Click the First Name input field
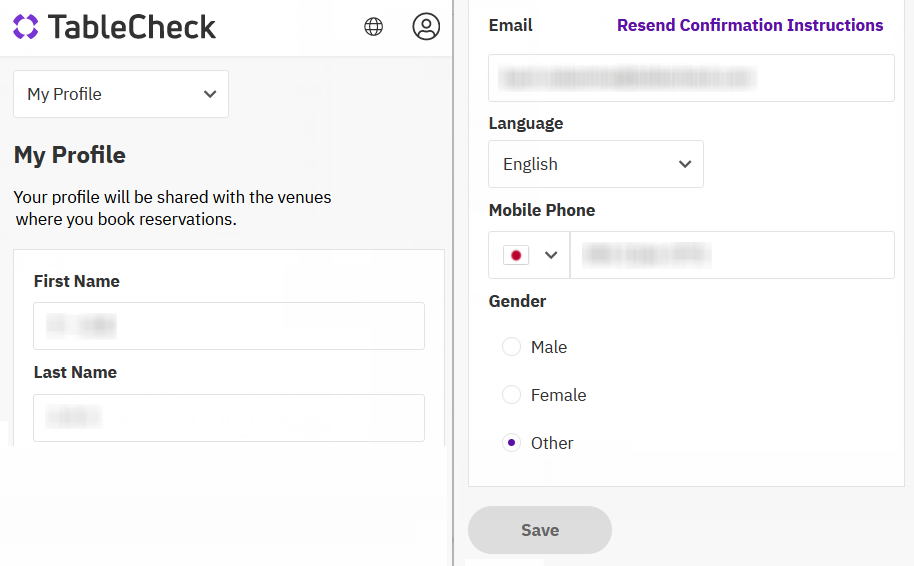This screenshot has width=914, height=566. tap(229, 326)
